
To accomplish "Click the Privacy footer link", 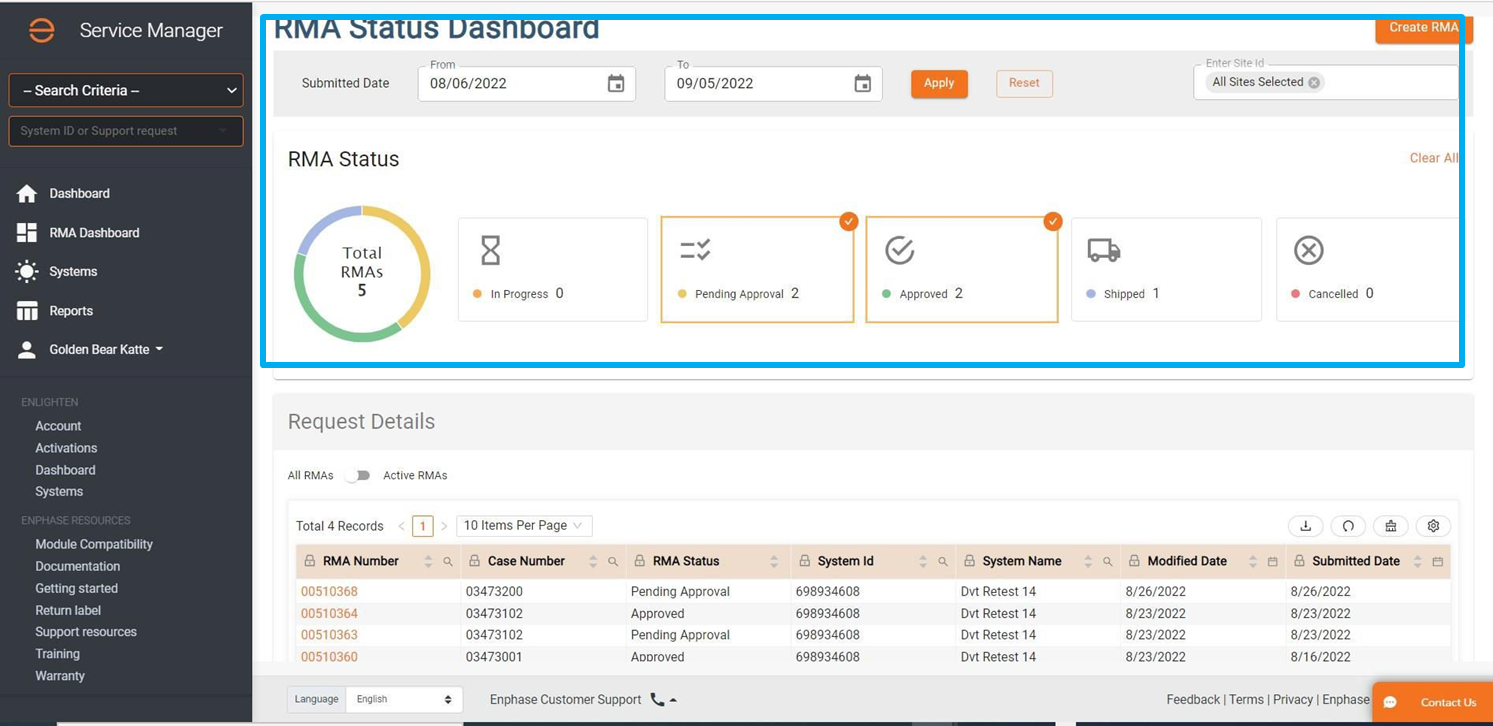I will (1293, 700).
